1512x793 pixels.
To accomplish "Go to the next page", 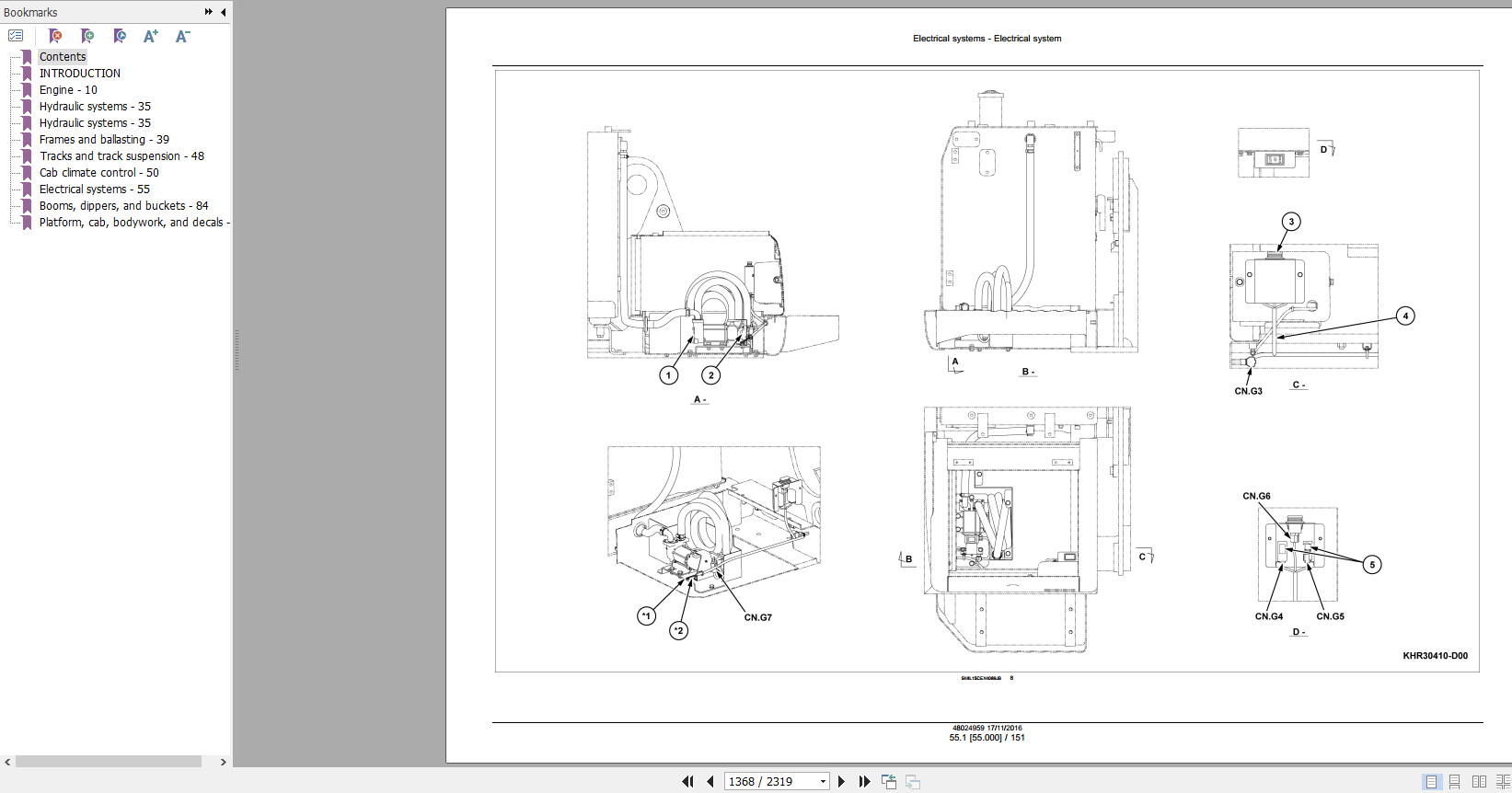I will [841, 781].
